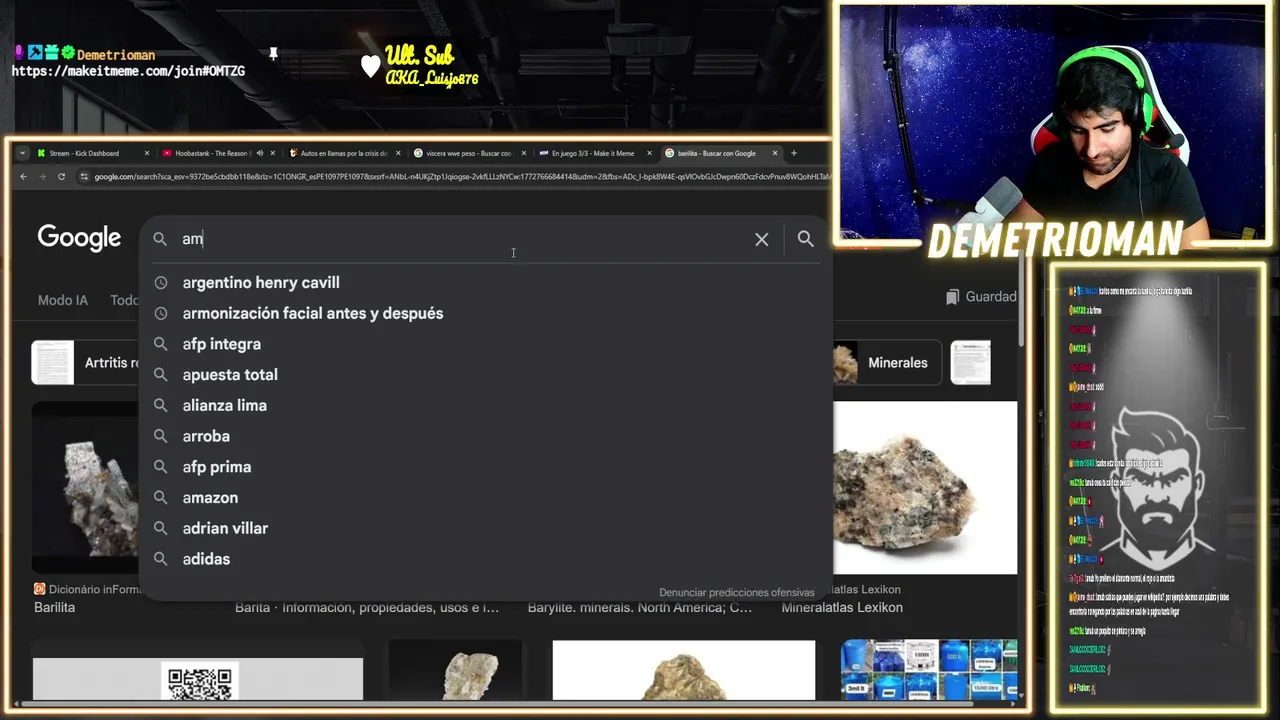This screenshot has height=720, width=1280.
Task: Click the Barilita result caption
Action: point(54,607)
